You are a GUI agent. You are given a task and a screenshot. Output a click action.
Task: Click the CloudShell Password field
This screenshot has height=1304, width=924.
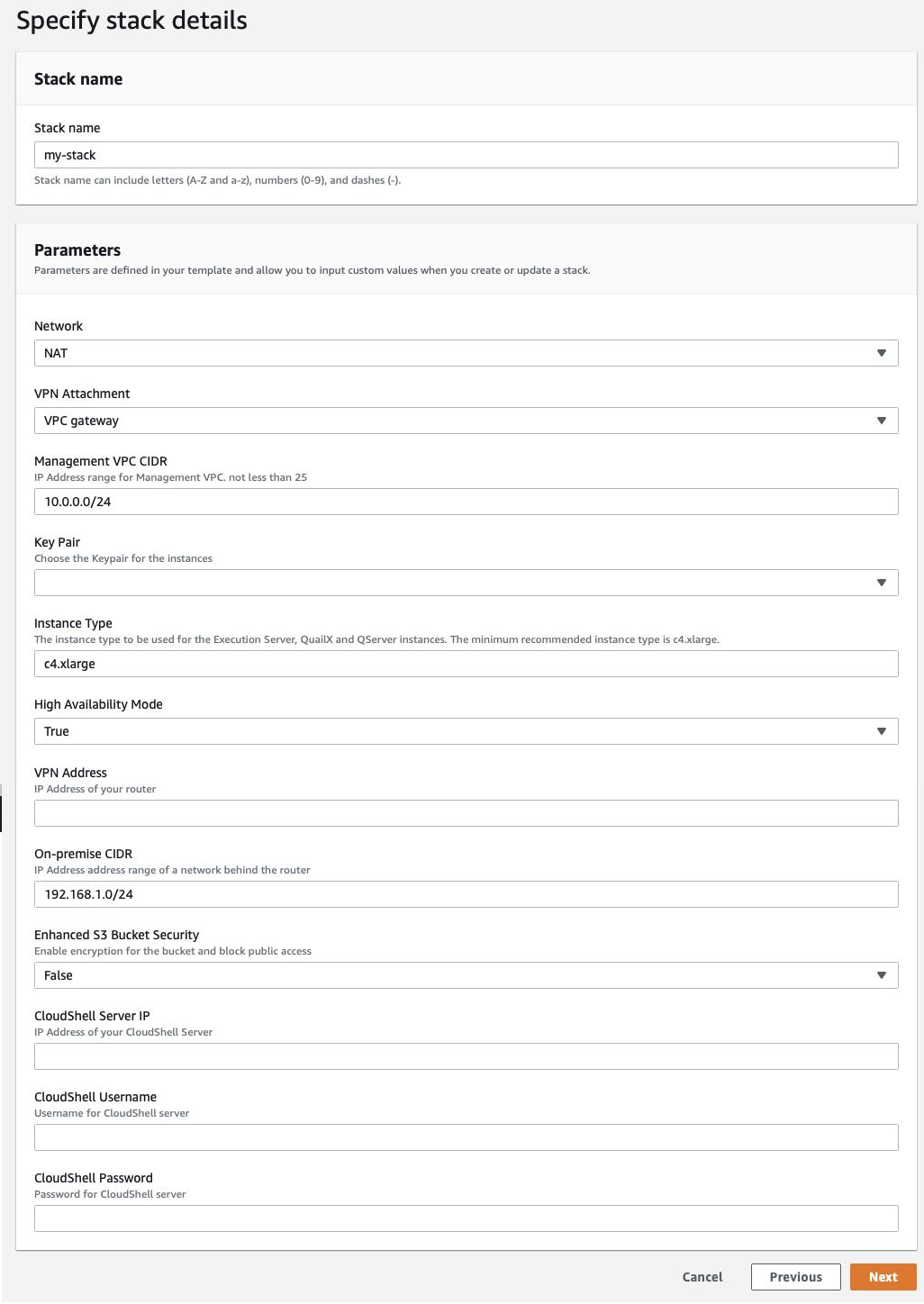[x=466, y=1218]
